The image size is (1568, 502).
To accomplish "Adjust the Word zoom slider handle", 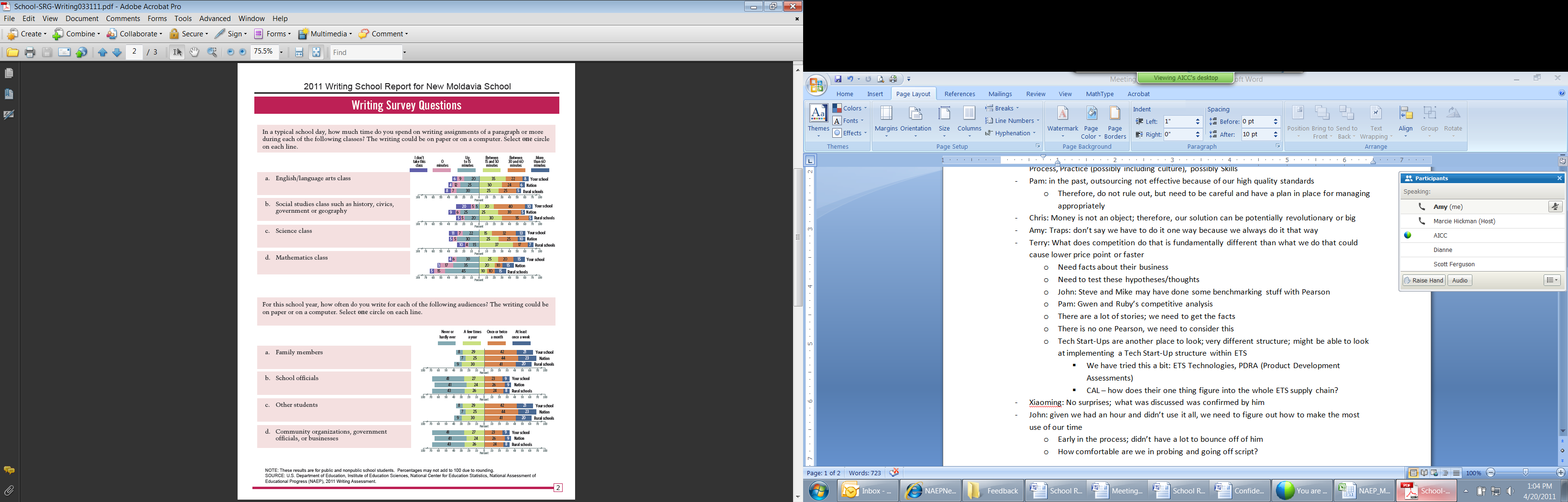I will pos(1525,473).
